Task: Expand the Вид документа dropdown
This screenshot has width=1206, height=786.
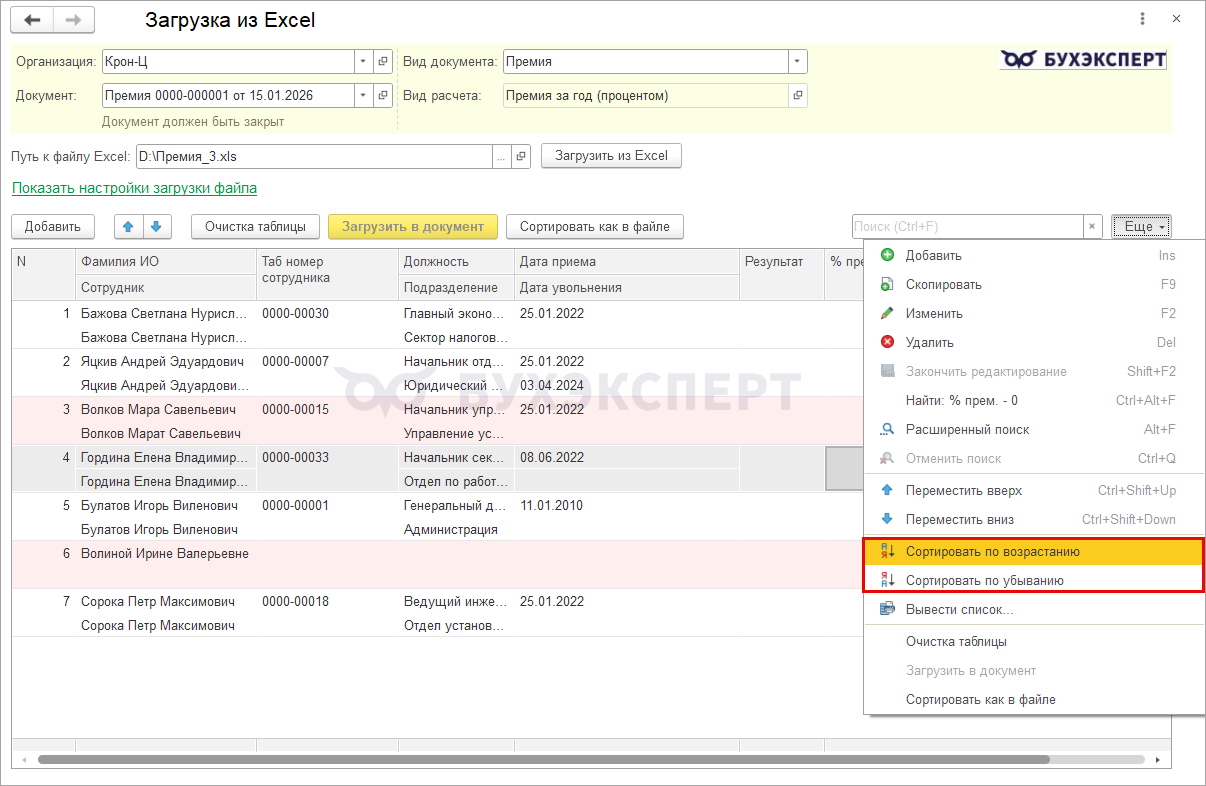Action: [x=797, y=62]
